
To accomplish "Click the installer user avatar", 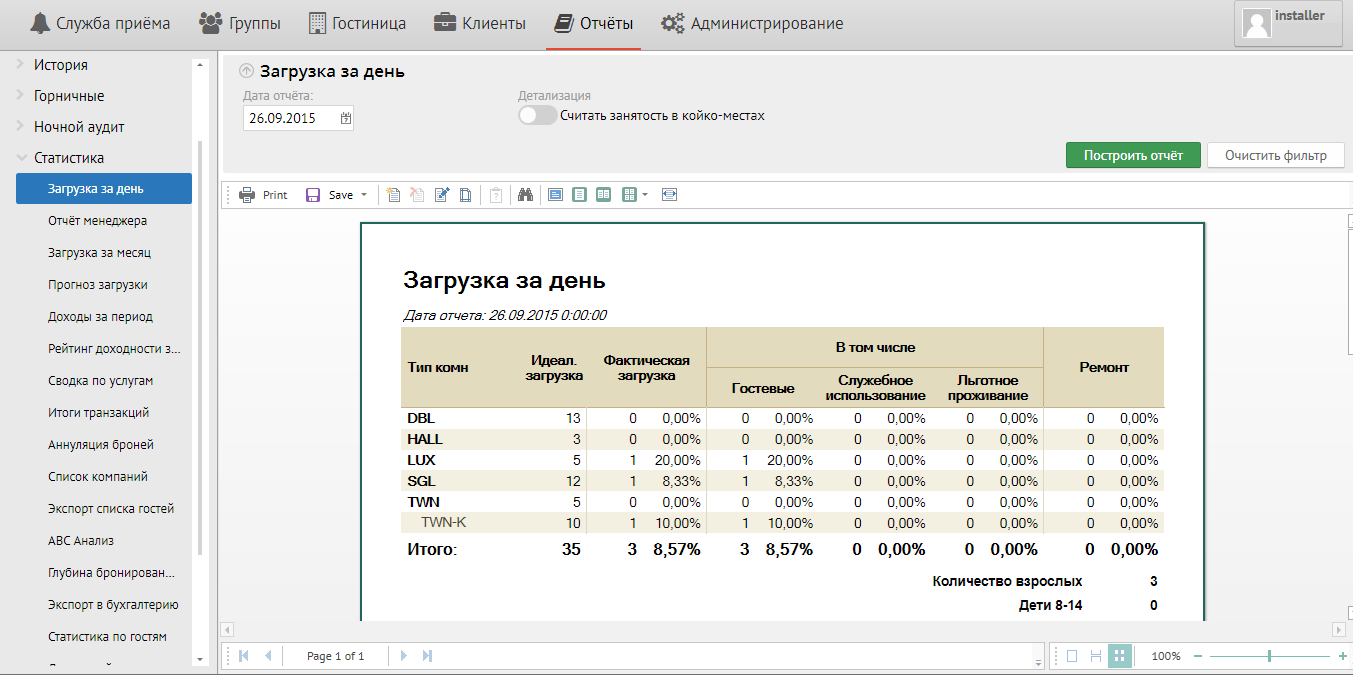I will click(x=1256, y=25).
